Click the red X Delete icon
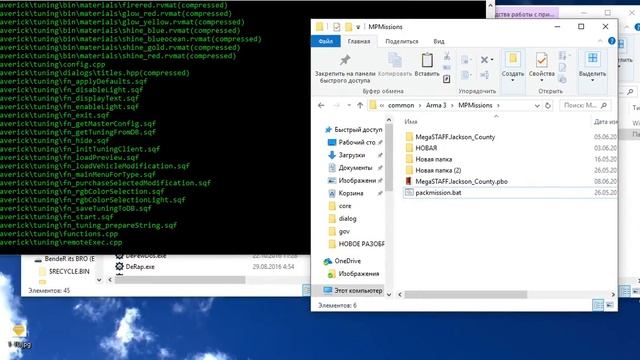 (484, 60)
